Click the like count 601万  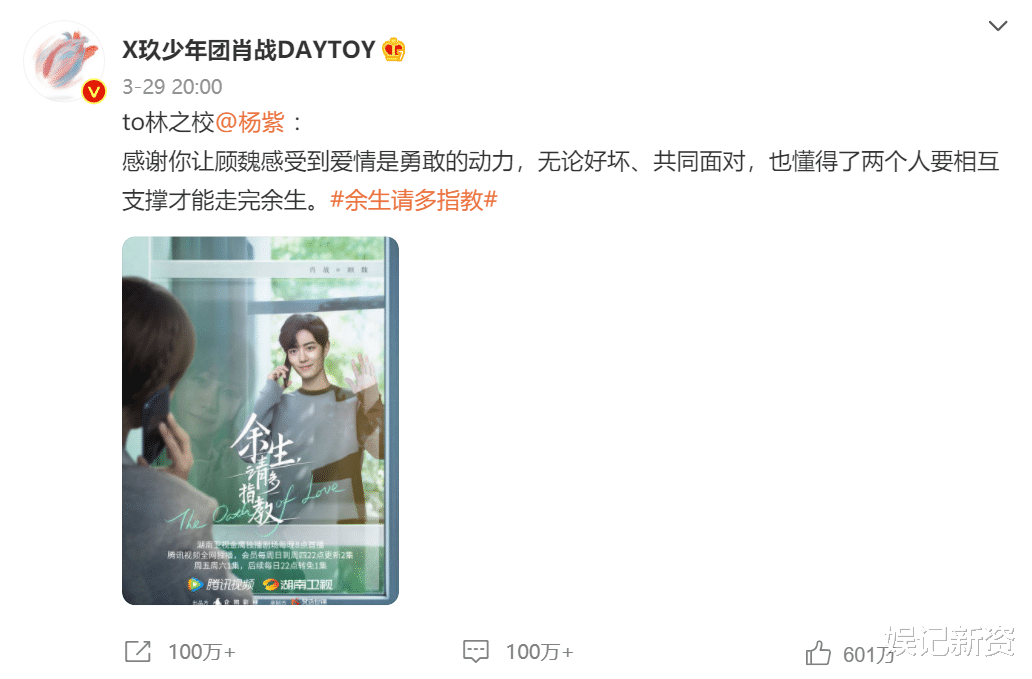867,655
